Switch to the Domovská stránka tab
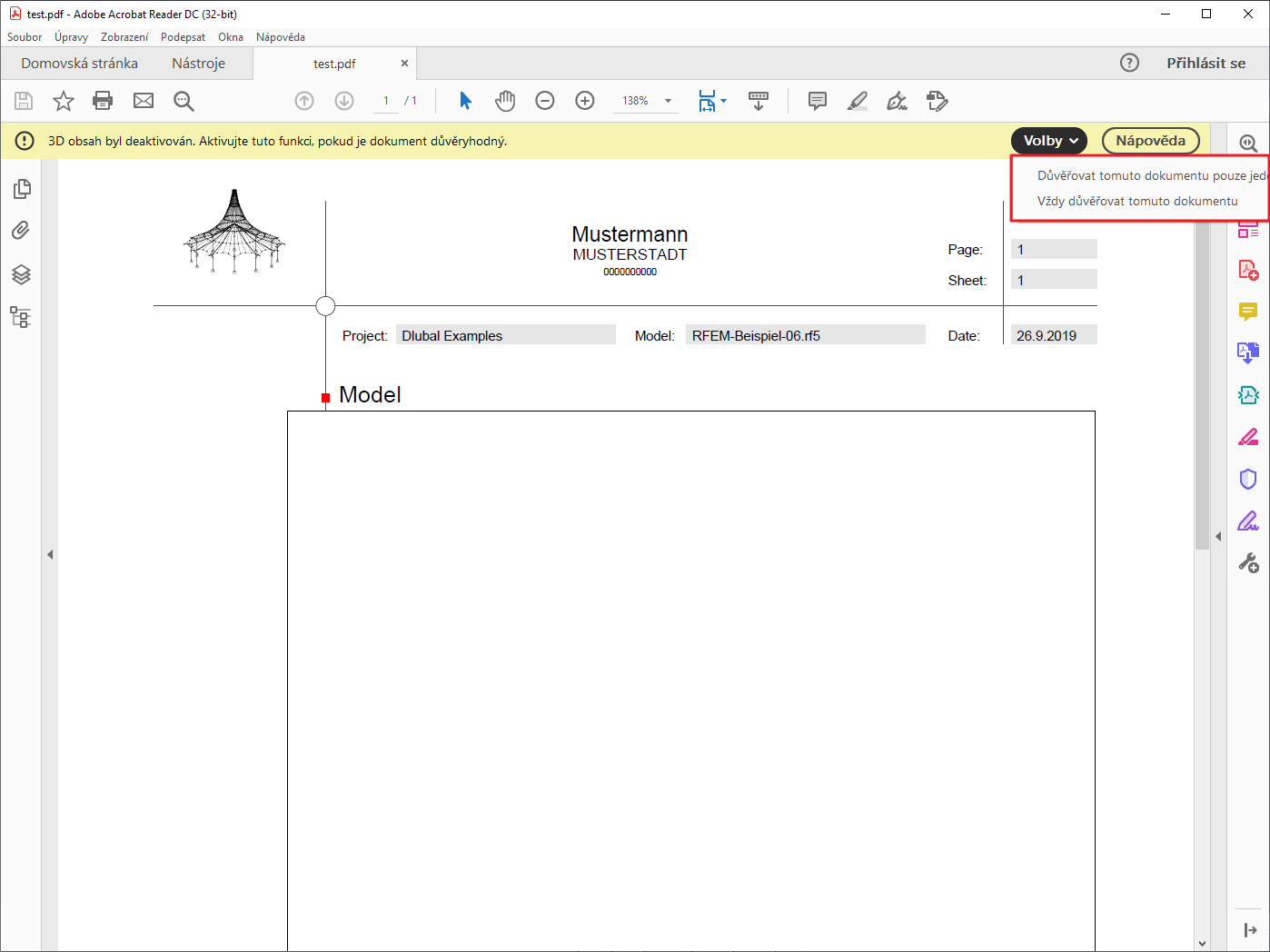The width and height of the screenshot is (1270, 952). 80,64
